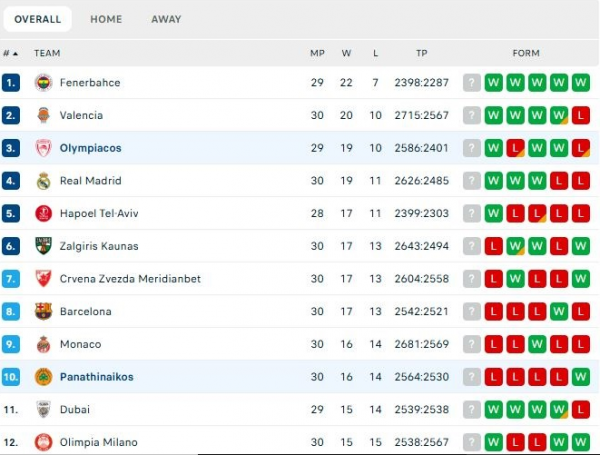Click the Barcelona crest icon
The image size is (600, 455).
[x=43, y=311]
